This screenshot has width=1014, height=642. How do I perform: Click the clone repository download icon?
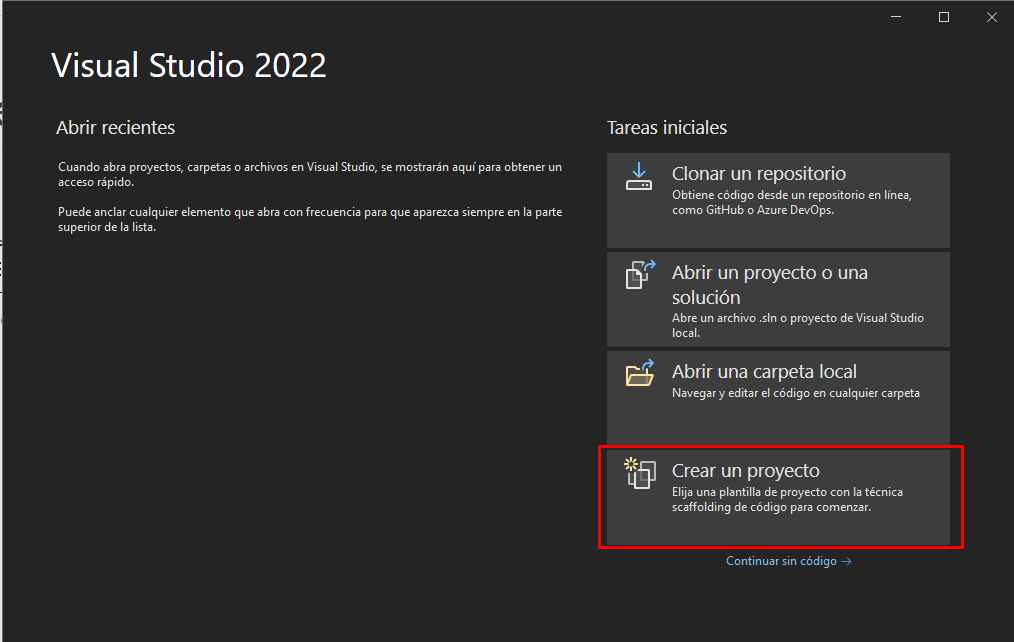coord(639,177)
